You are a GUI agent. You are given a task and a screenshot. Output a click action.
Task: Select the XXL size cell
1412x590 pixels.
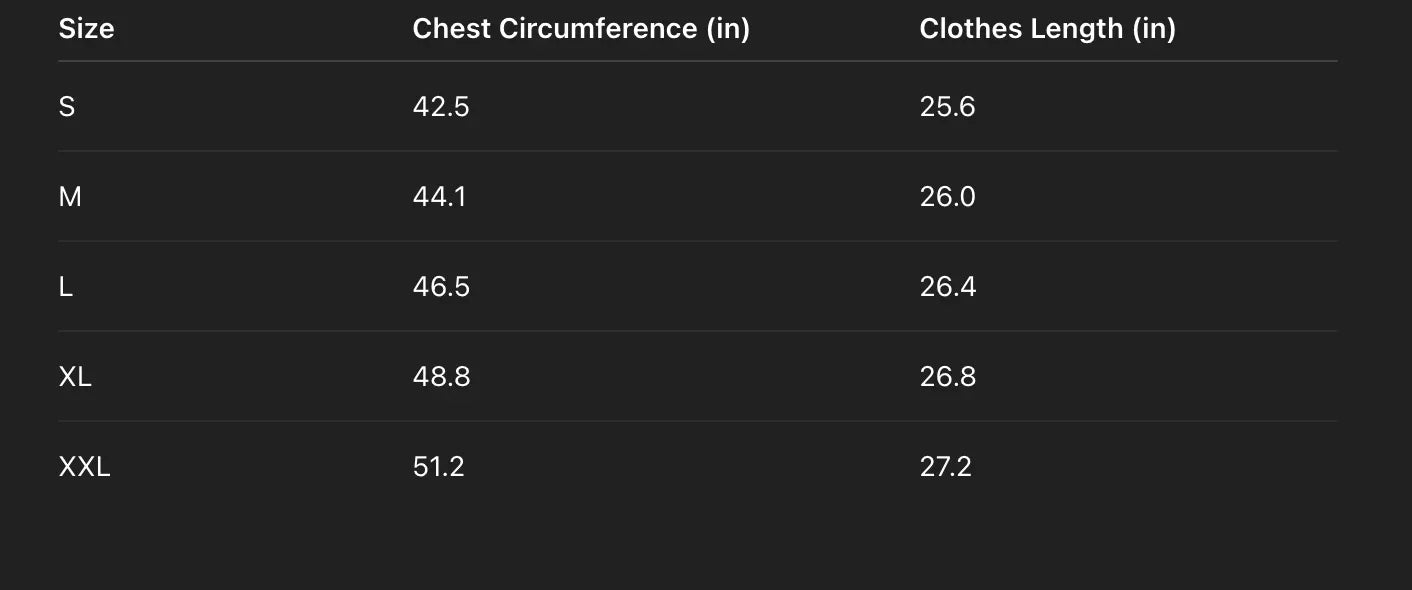tap(84, 467)
